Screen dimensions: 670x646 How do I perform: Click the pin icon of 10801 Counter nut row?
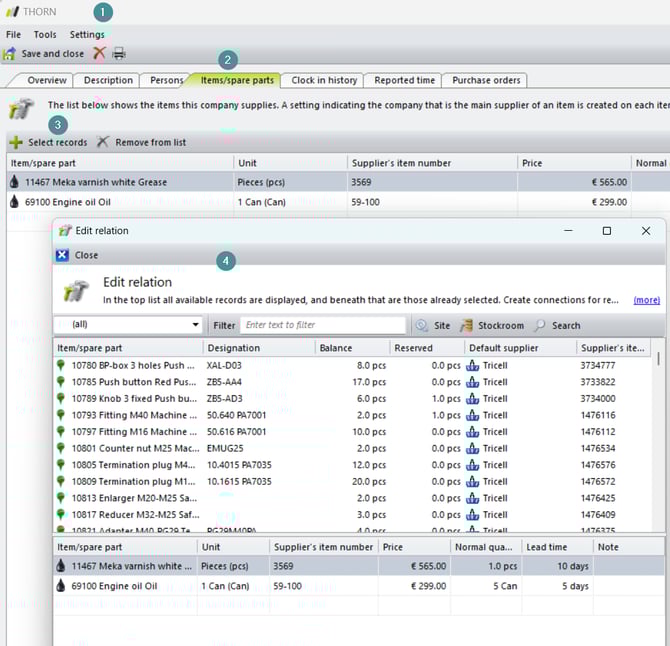pos(61,448)
